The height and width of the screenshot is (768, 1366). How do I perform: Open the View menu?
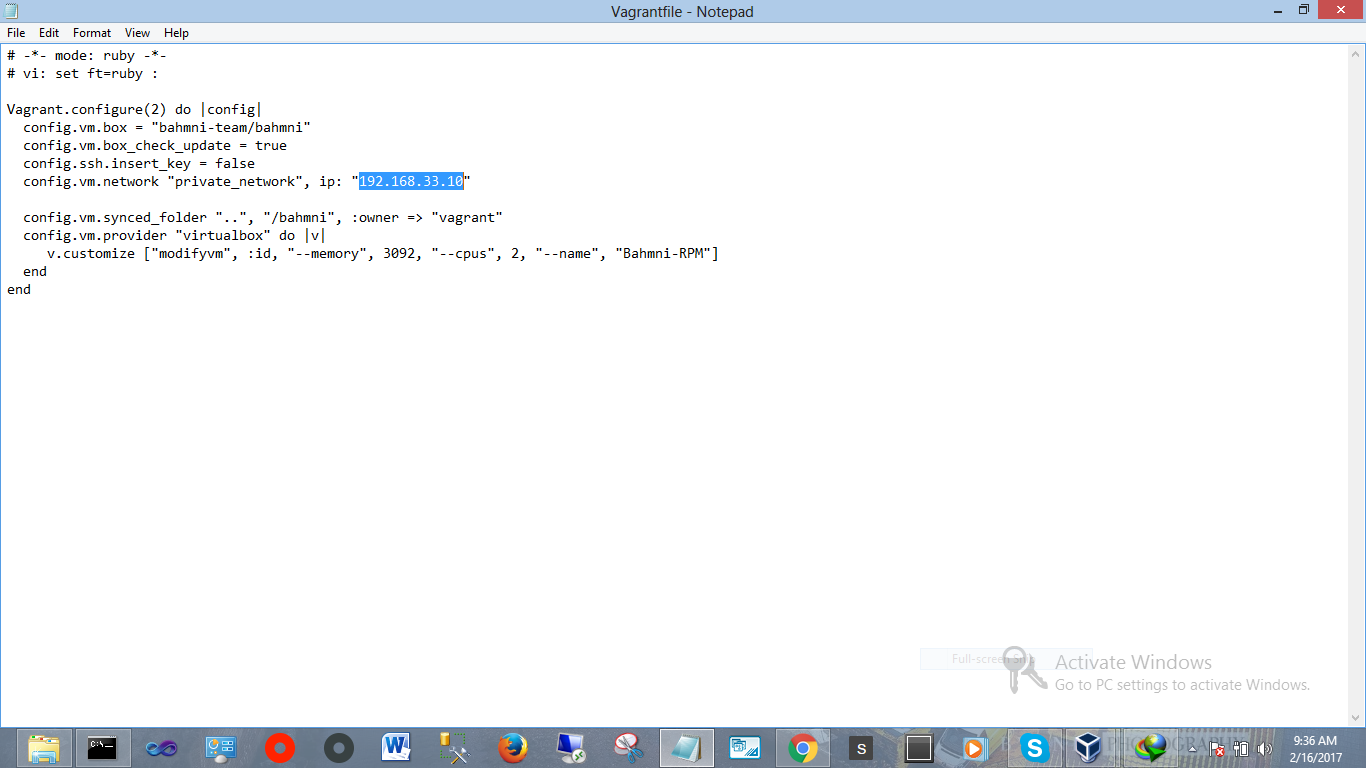[138, 33]
